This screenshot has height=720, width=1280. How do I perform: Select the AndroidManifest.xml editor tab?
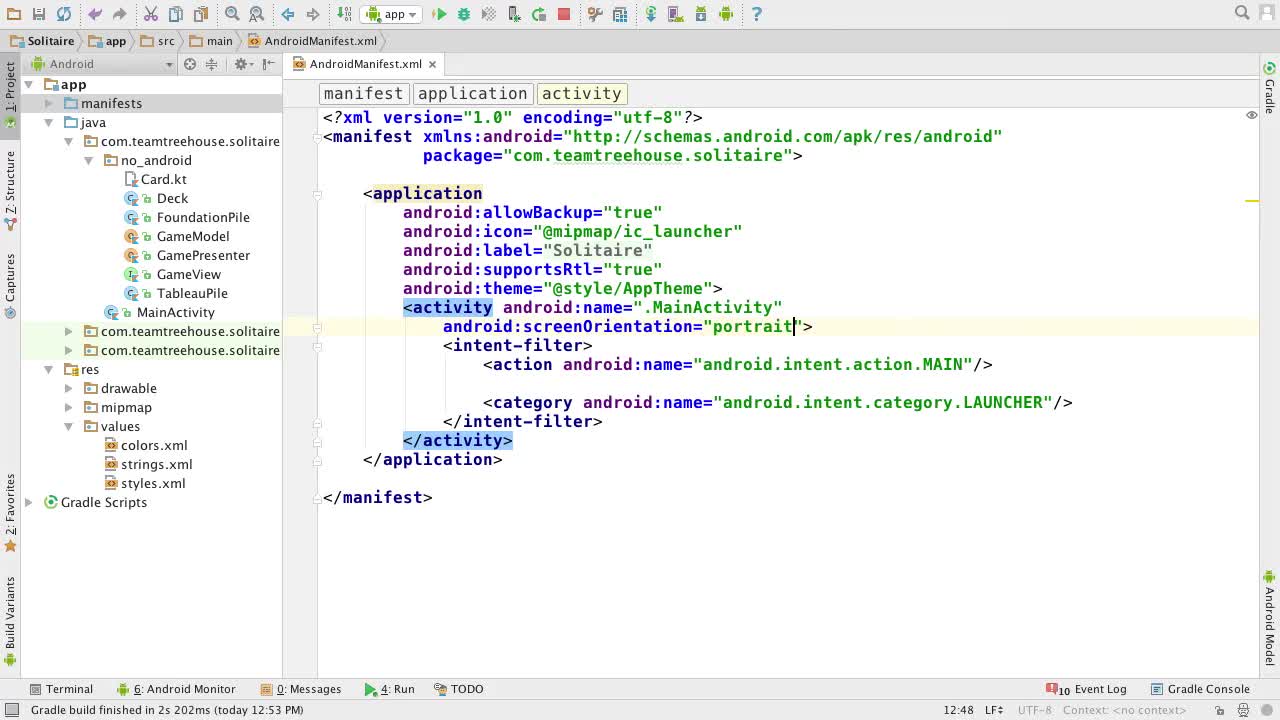tap(365, 64)
